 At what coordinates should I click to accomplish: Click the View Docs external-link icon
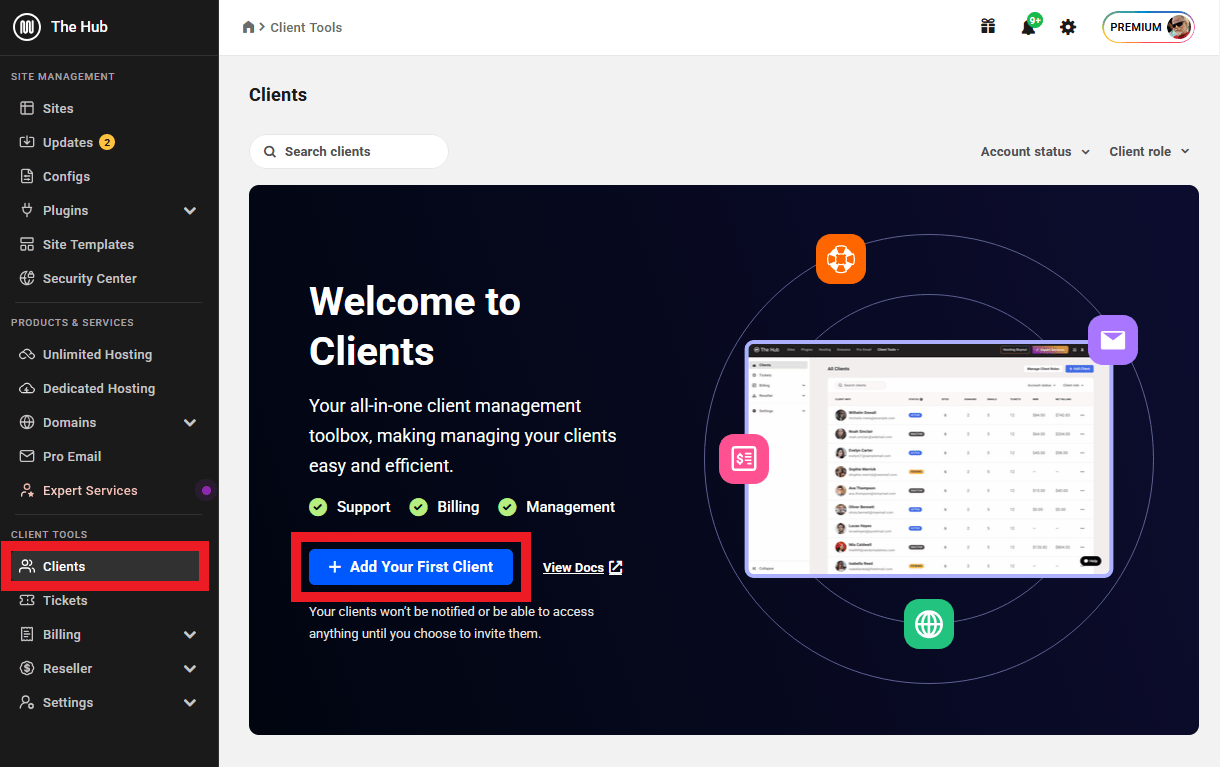616,567
